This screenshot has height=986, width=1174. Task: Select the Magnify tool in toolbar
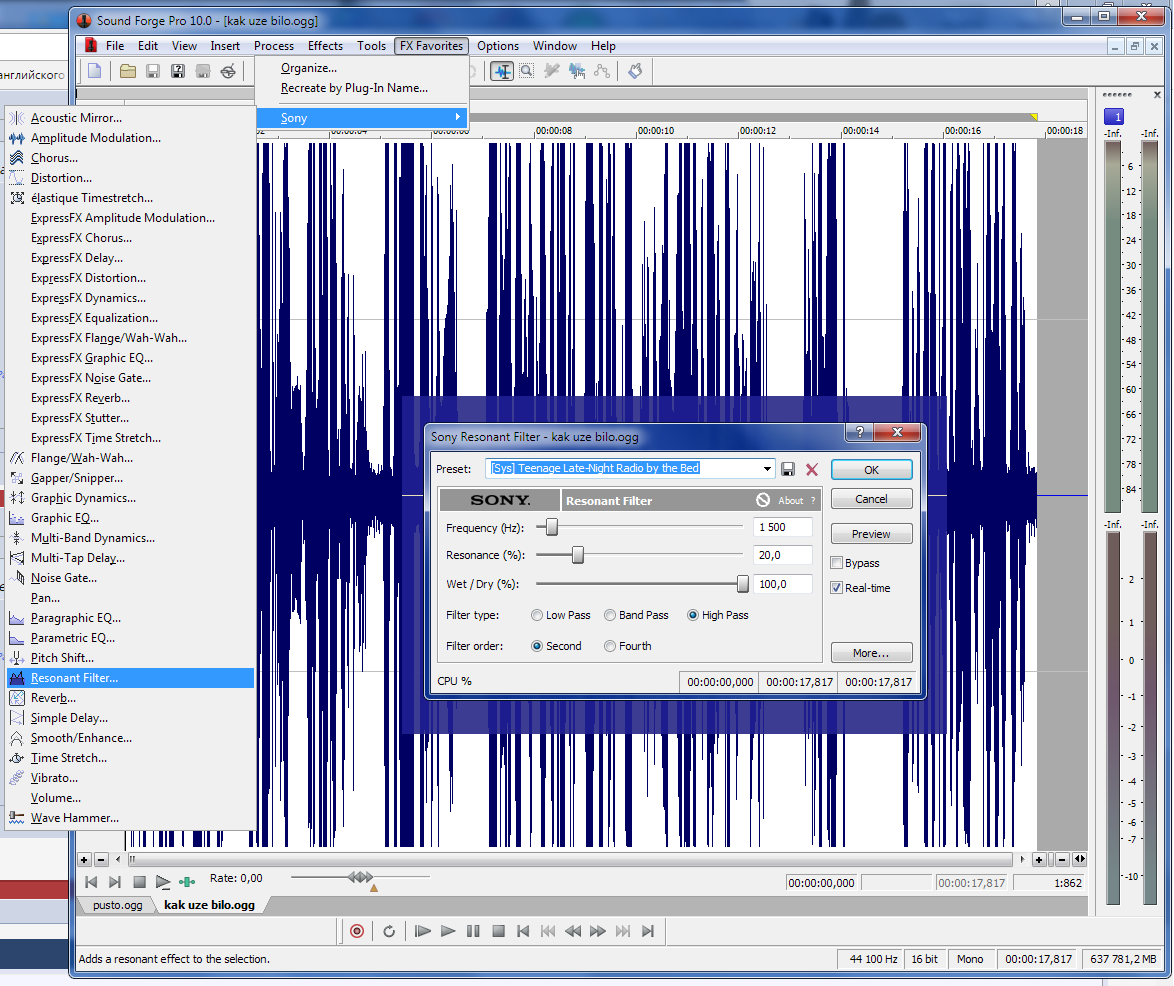pos(527,71)
